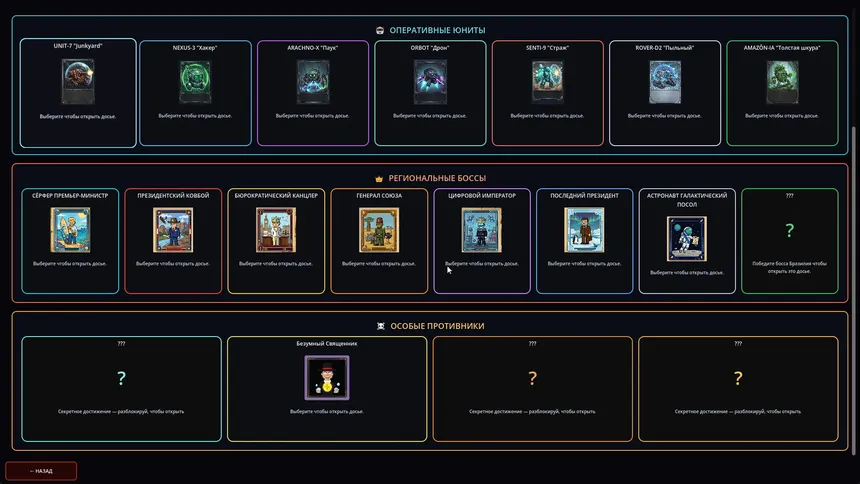Click the Президентский Ковбой title text
This screenshot has height=484, width=860.
(x=173, y=195)
